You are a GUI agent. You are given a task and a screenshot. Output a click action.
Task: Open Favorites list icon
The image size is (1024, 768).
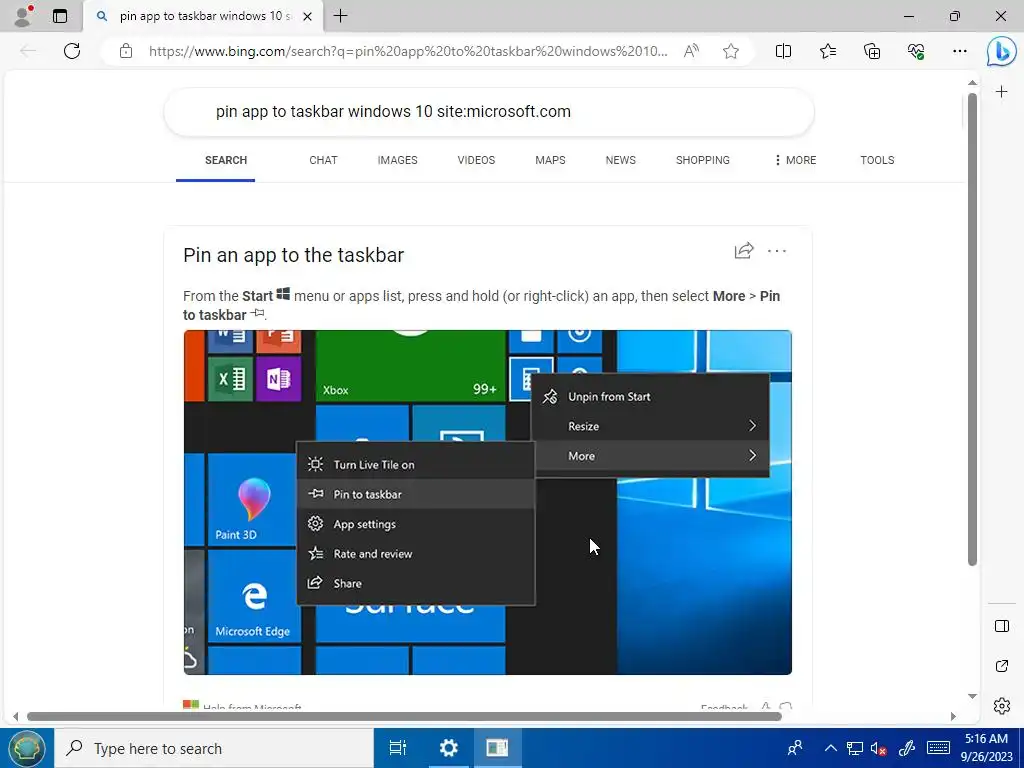[827, 51]
